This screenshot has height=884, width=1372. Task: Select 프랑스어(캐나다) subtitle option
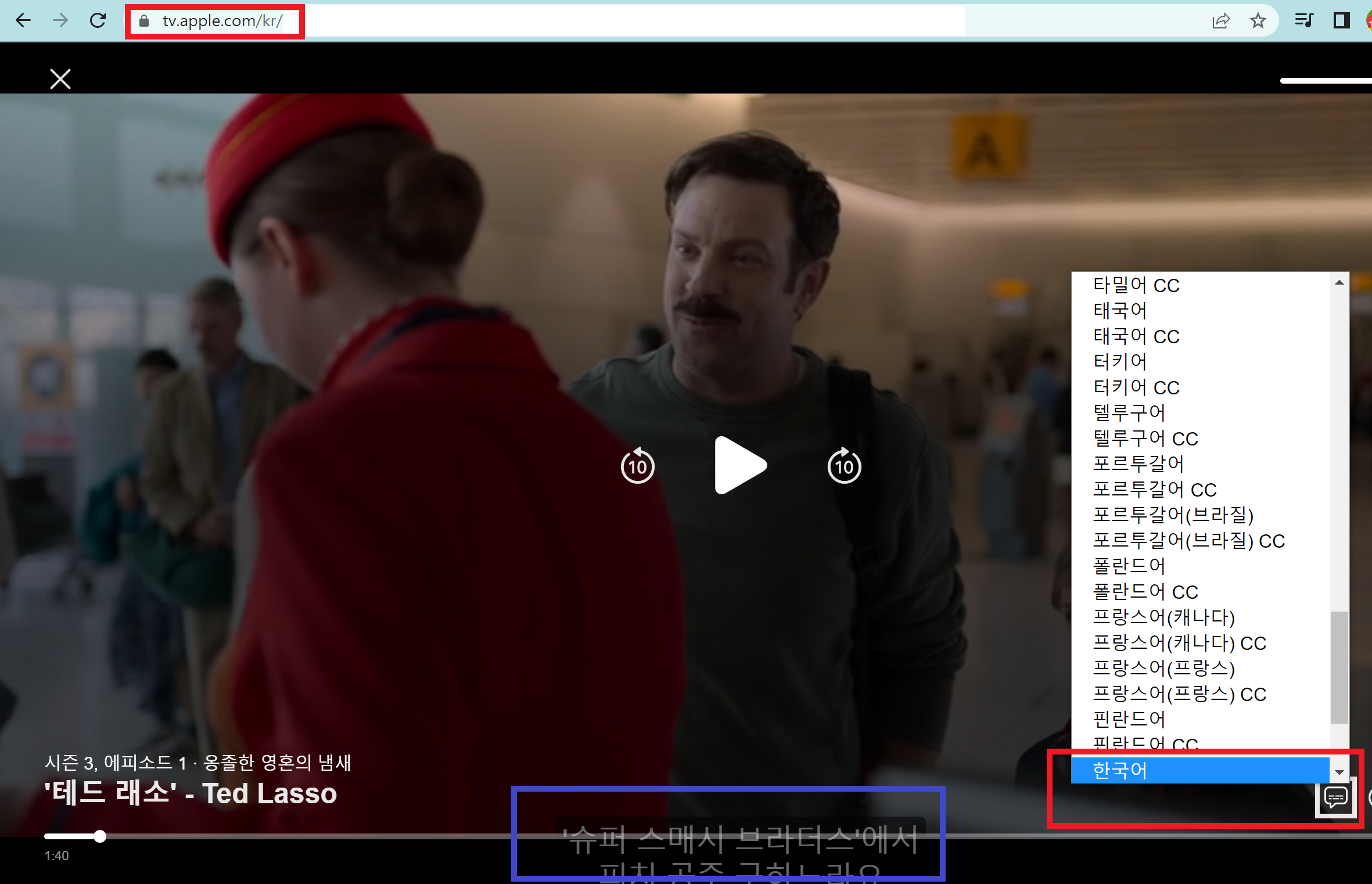point(1200,617)
